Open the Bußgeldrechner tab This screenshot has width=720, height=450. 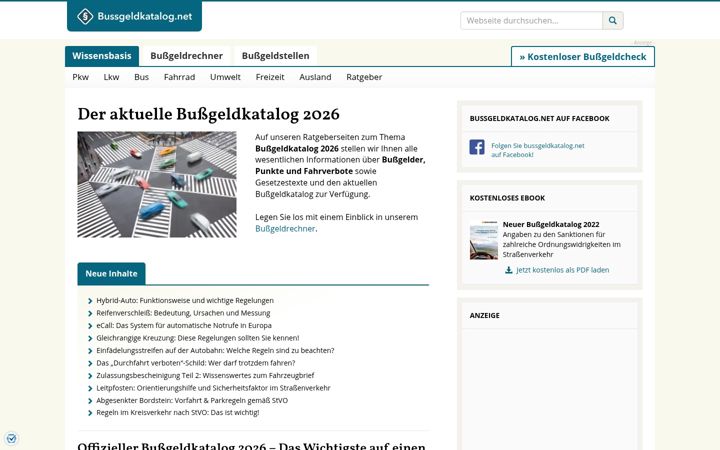click(x=186, y=56)
